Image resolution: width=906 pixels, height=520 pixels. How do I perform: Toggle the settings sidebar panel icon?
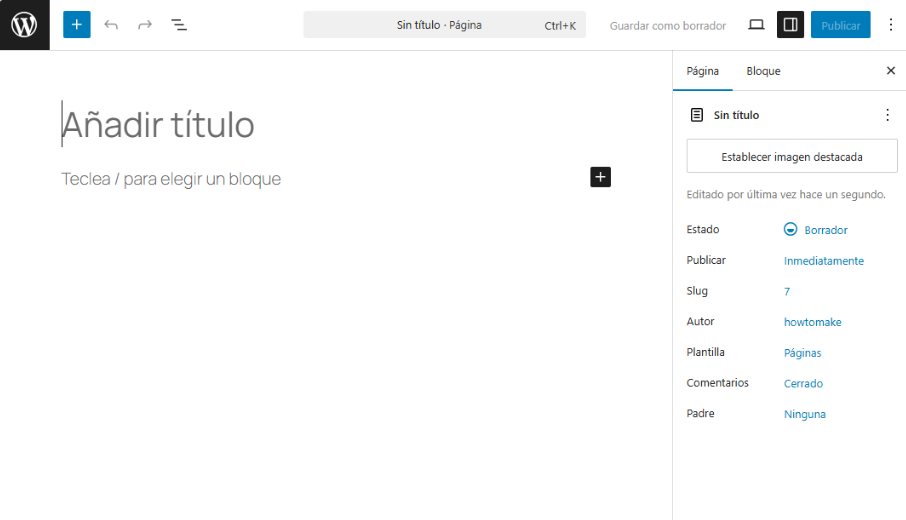click(x=790, y=25)
